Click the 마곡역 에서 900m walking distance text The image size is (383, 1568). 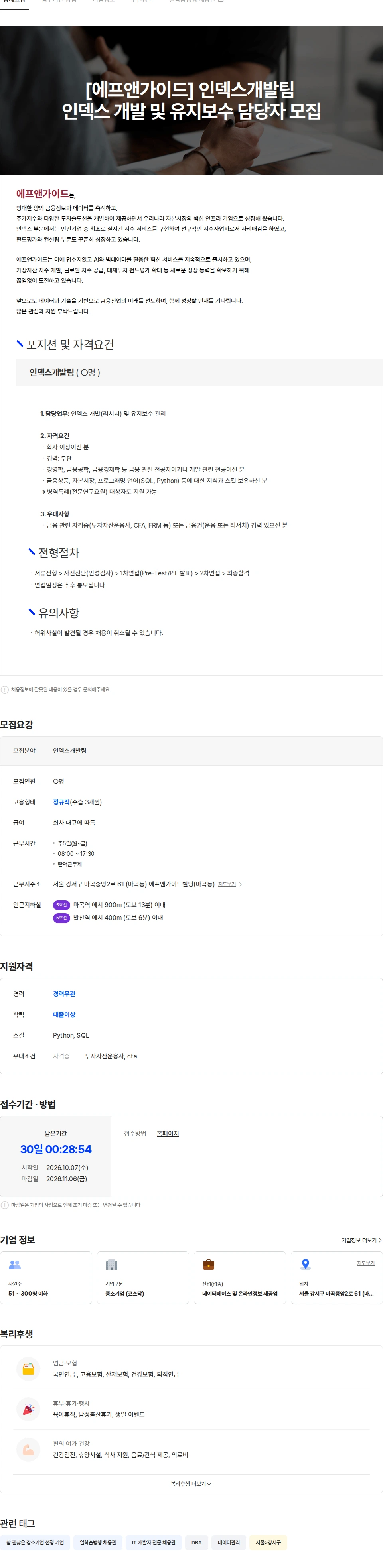tap(119, 905)
